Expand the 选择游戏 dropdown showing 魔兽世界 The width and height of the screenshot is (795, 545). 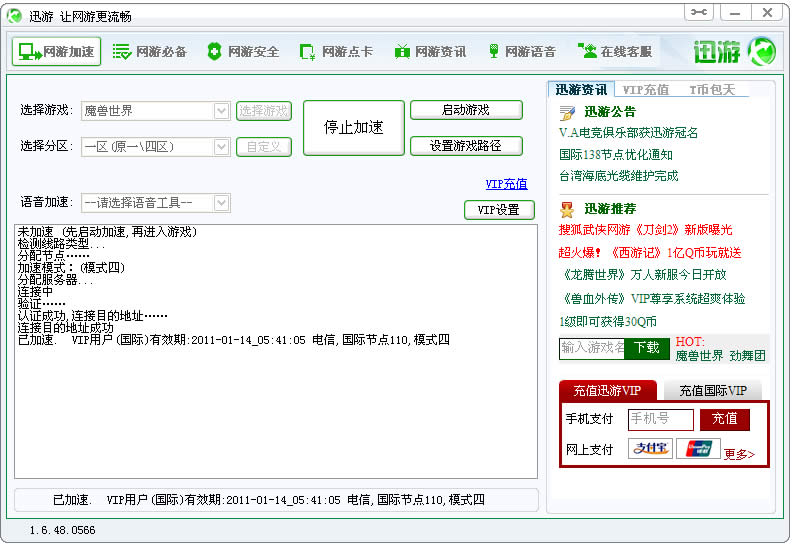[222, 110]
